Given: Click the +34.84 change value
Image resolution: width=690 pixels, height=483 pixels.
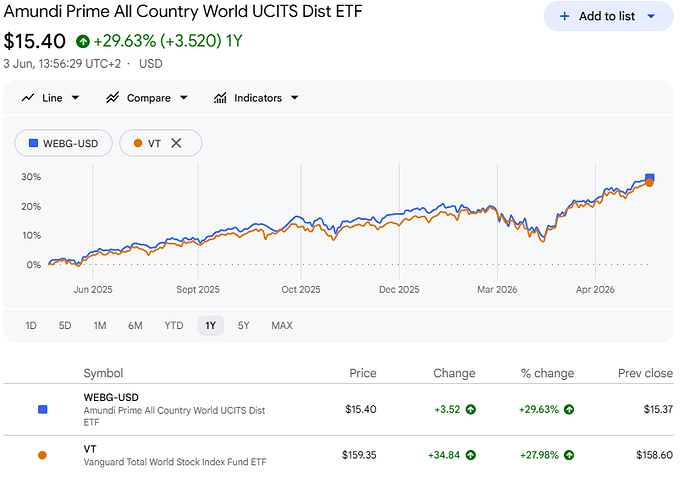Looking at the screenshot, I should (444, 455).
